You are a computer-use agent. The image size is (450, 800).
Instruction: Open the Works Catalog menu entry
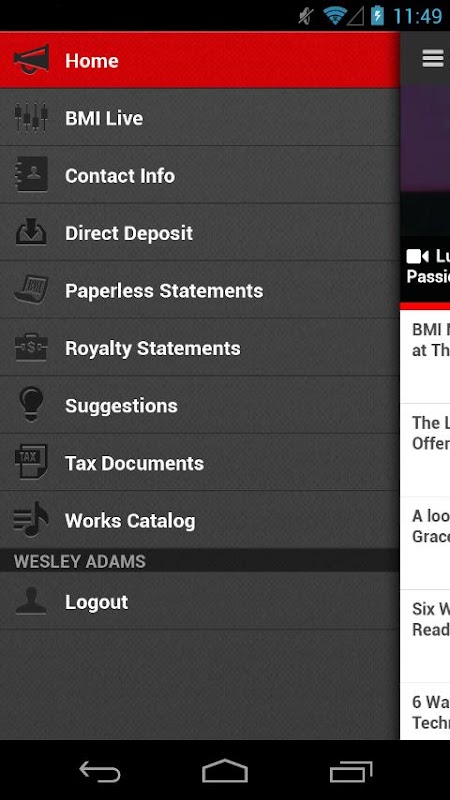(x=199, y=520)
